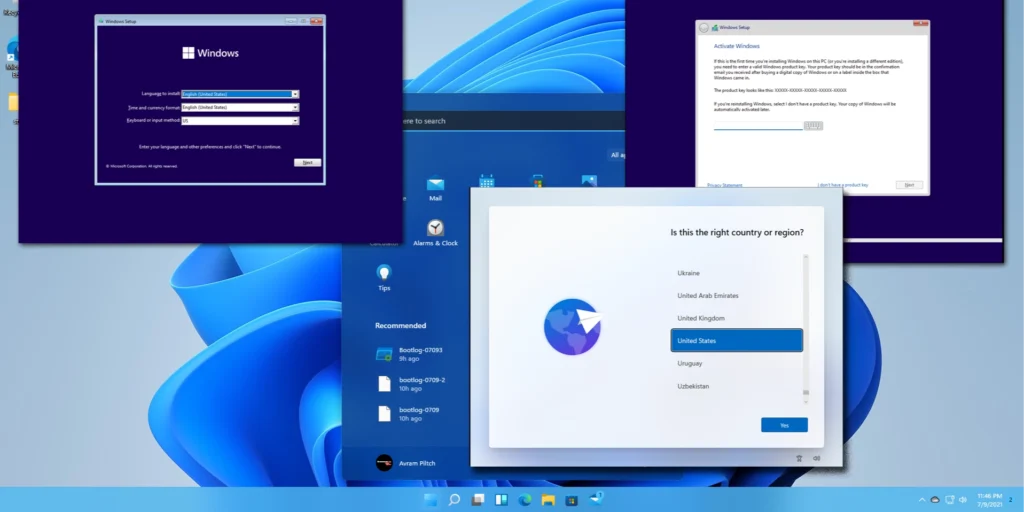This screenshot has height=512, width=1024.
Task: Select United Kingdom in the country list
Action: [736, 318]
